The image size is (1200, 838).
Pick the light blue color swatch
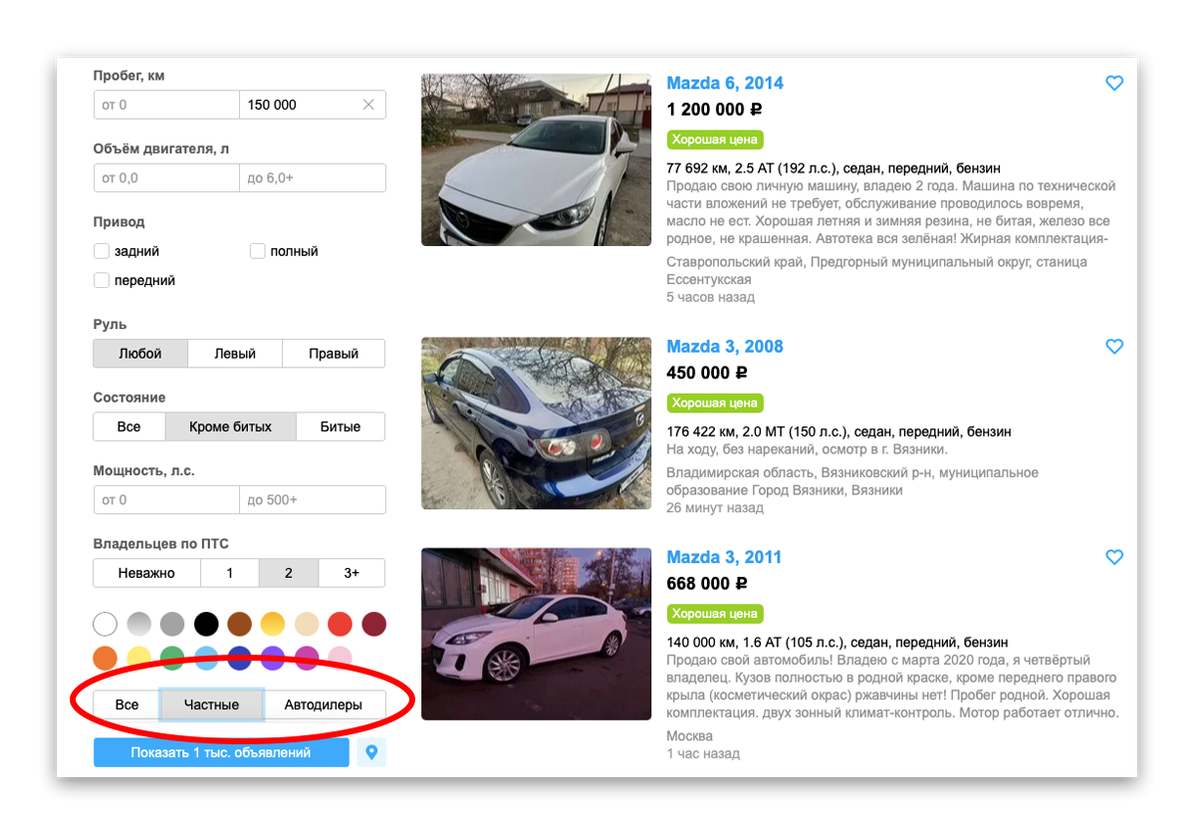point(206,658)
